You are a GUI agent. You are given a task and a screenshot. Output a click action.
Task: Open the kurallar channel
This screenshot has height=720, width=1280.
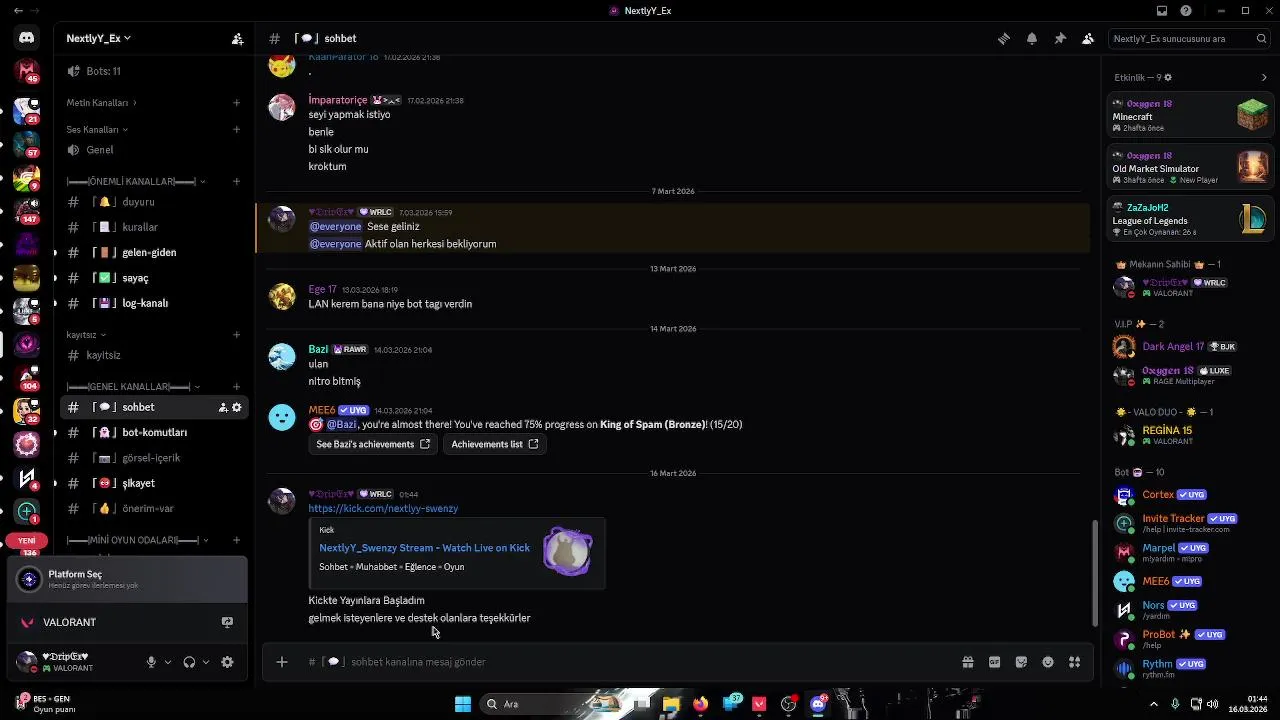[x=154, y=227]
